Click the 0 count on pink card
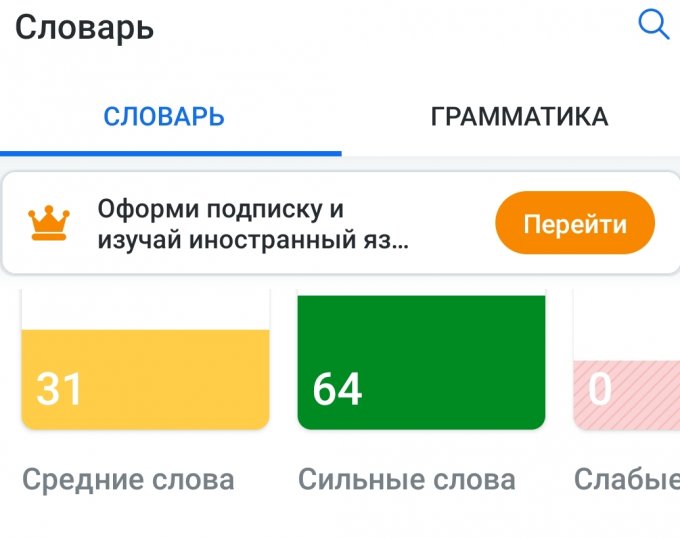This screenshot has height=538, width=680. (x=599, y=388)
